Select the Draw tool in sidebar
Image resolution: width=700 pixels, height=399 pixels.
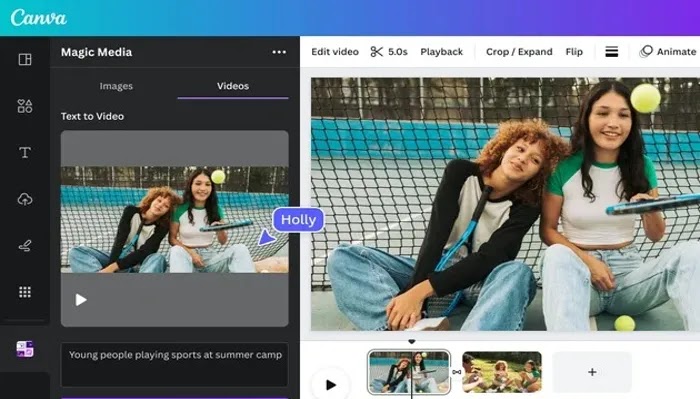tap(25, 246)
